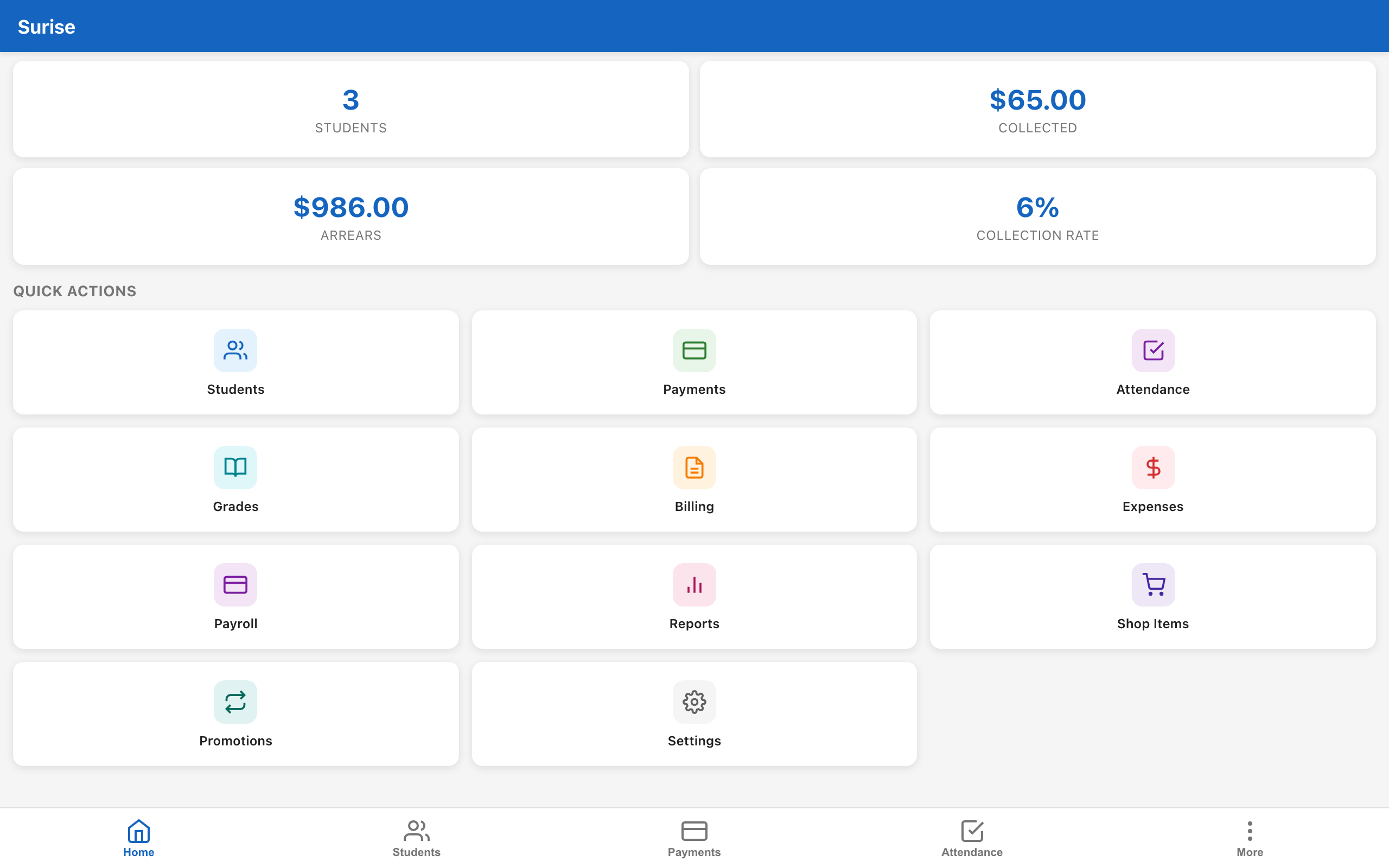Click the Surise app title

[47, 27]
